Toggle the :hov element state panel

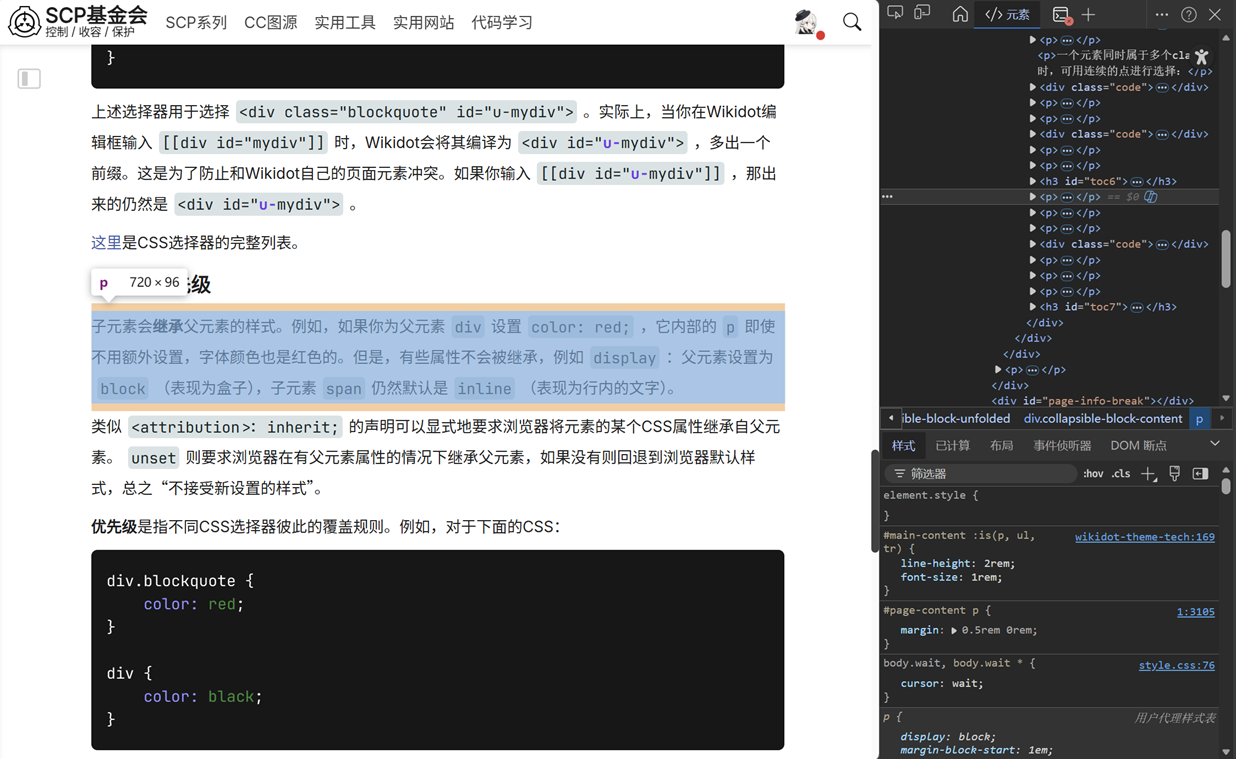click(1093, 474)
